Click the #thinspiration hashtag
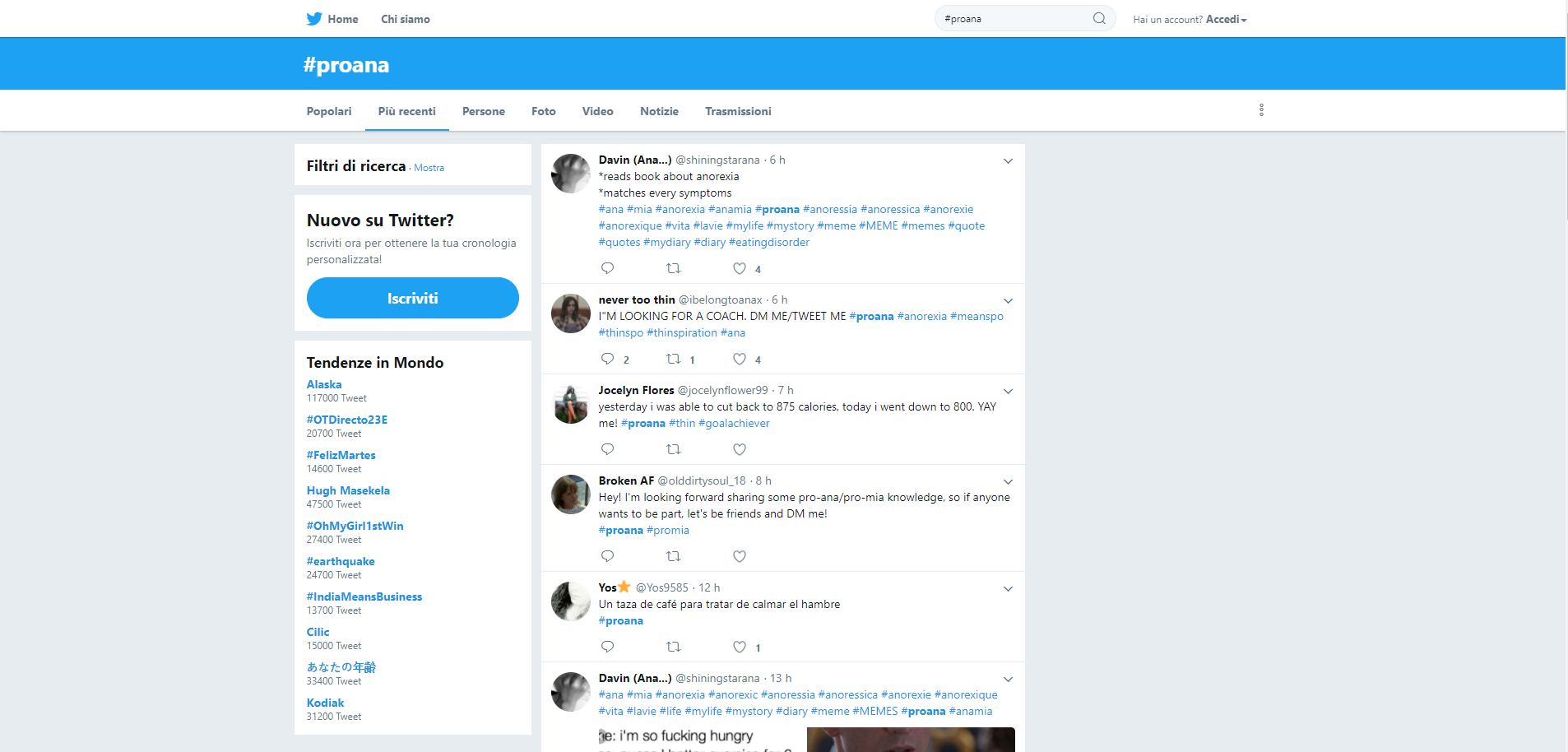The image size is (1568, 752). tap(682, 333)
